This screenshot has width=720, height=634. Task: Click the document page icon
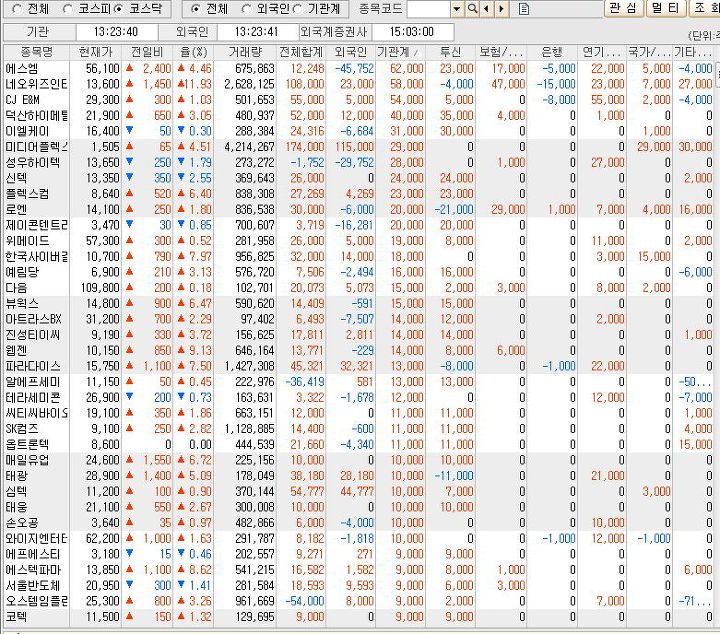[x=524, y=9]
